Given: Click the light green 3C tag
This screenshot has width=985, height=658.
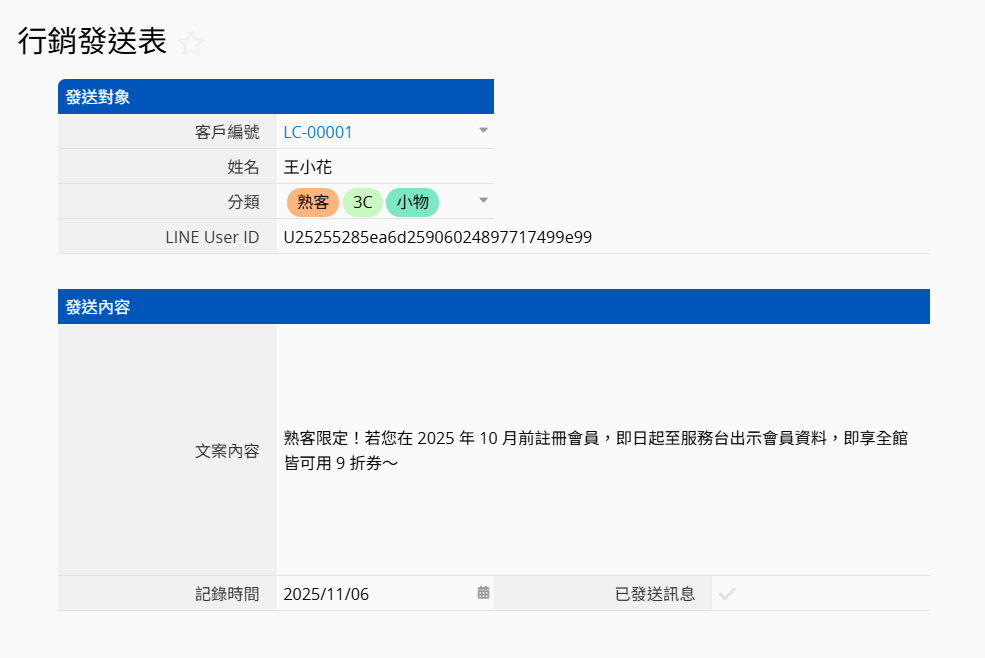Looking at the screenshot, I should pos(363,202).
